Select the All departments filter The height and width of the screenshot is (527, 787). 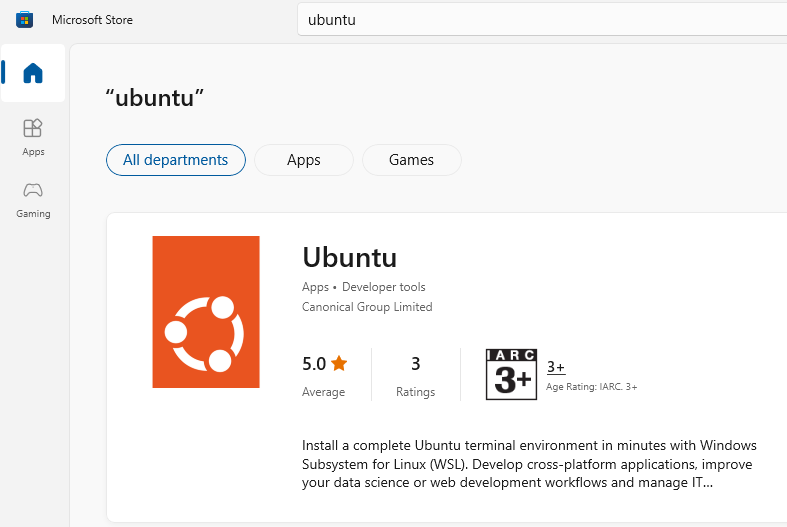[x=176, y=160]
